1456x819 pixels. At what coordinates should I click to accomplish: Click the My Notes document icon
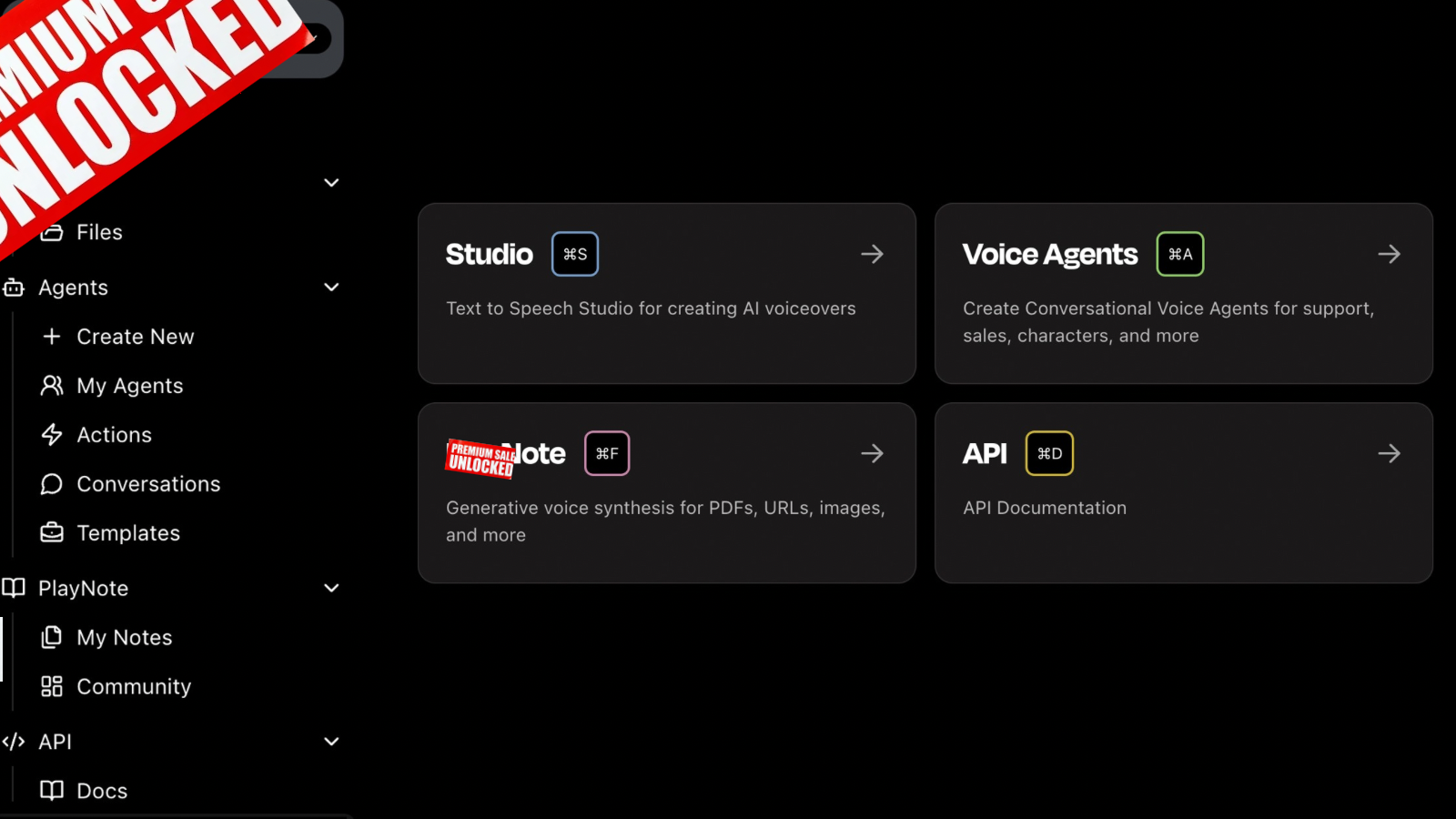click(x=52, y=637)
